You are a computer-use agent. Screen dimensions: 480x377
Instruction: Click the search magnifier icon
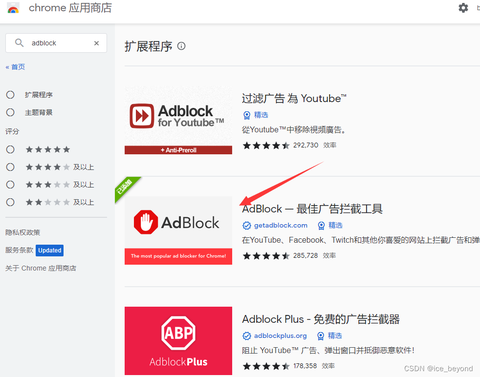click(19, 43)
